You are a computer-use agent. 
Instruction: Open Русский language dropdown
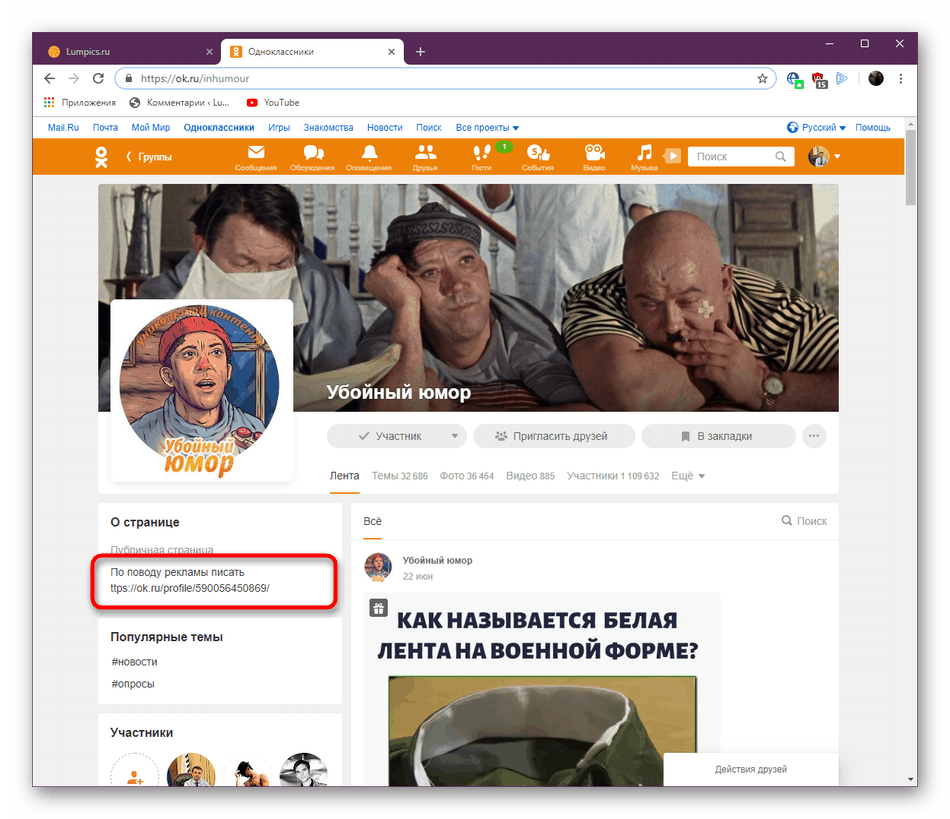[x=816, y=127]
